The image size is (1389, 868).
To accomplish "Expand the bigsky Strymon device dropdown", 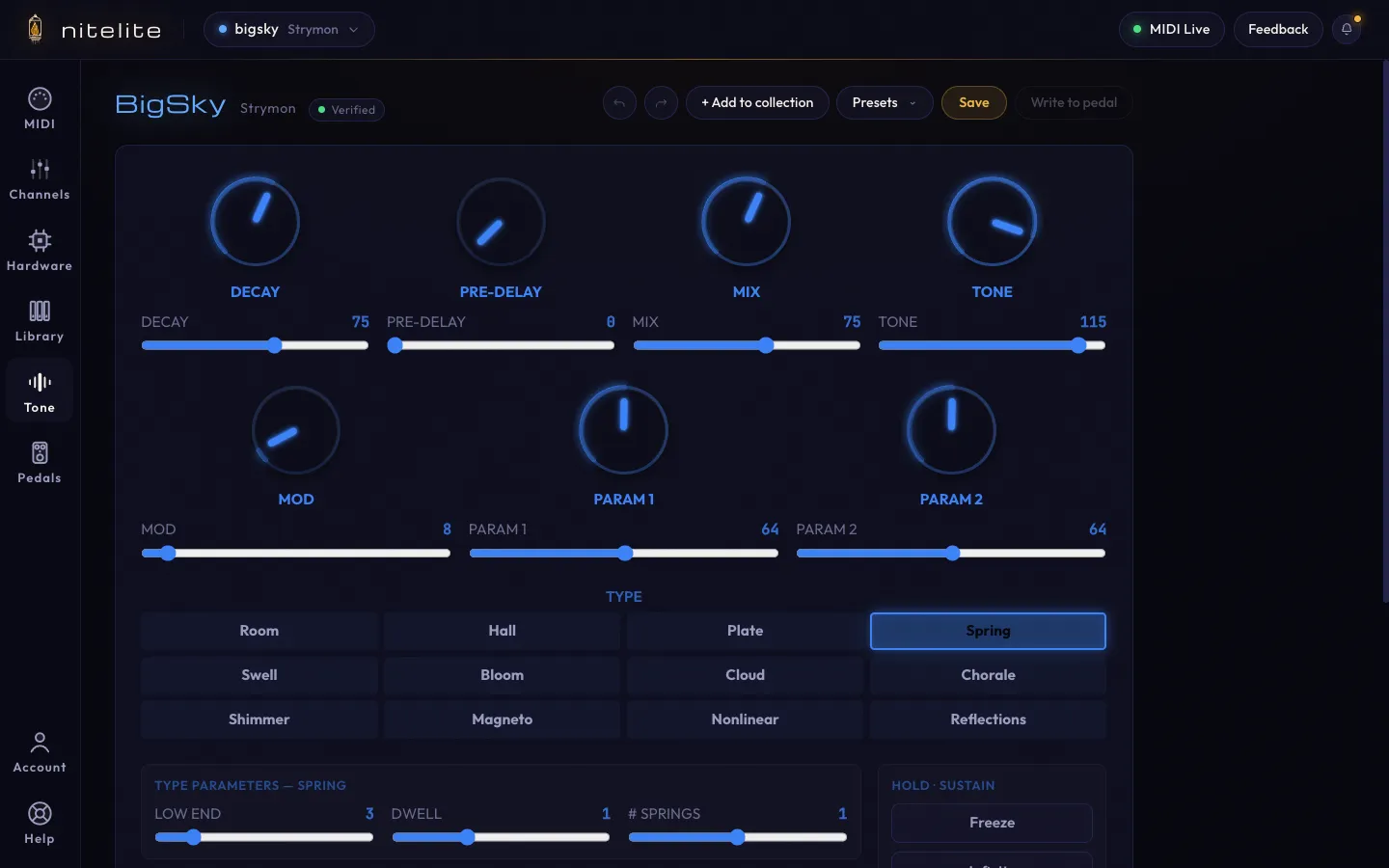I will coord(288,29).
